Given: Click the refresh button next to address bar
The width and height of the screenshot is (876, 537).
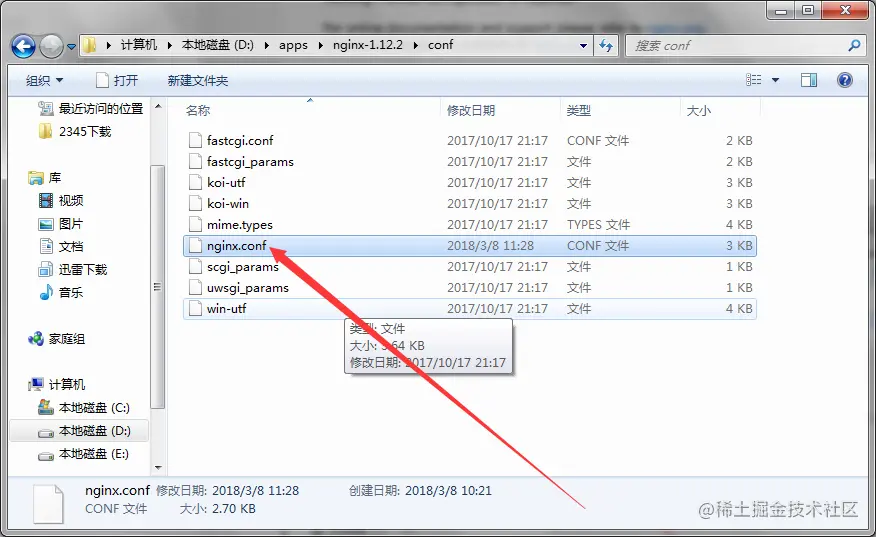Looking at the screenshot, I should (606, 46).
